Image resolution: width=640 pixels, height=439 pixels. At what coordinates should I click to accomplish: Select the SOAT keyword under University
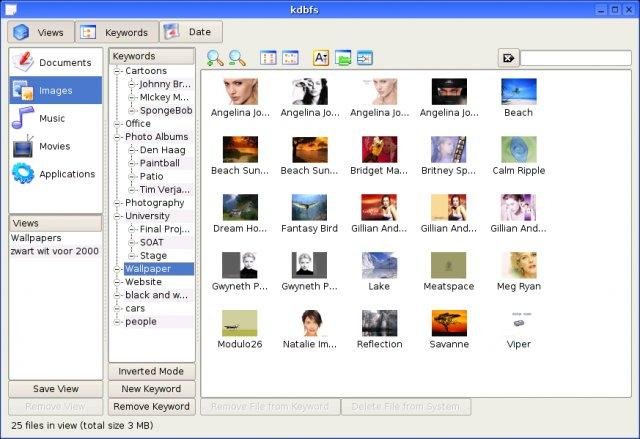[x=151, y=242]
